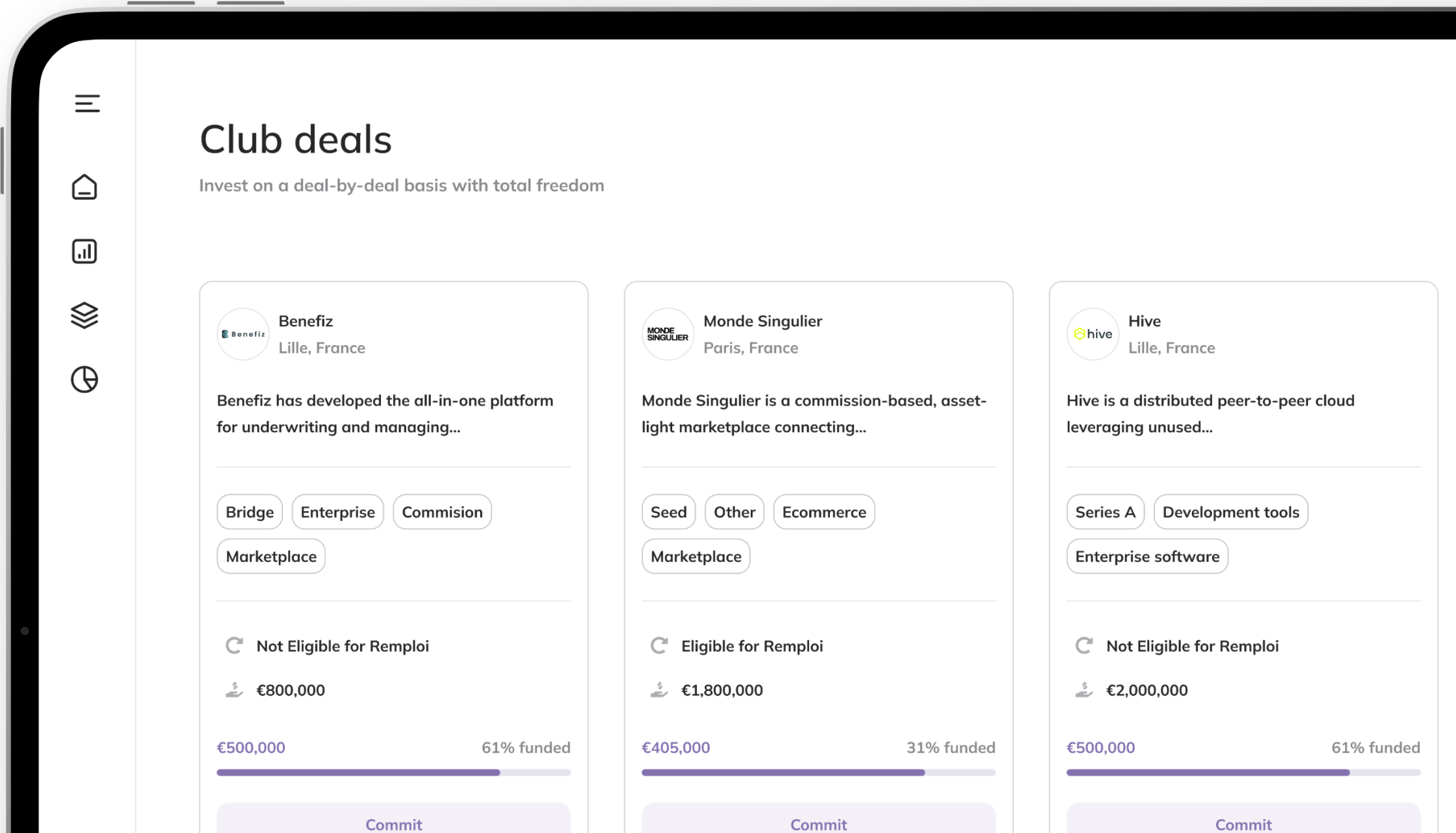Go to the Home icon in sidebar
Image resolution: width=1456 pixels, height=833 pixels.
pyautogui.click(x=84, y=187)
